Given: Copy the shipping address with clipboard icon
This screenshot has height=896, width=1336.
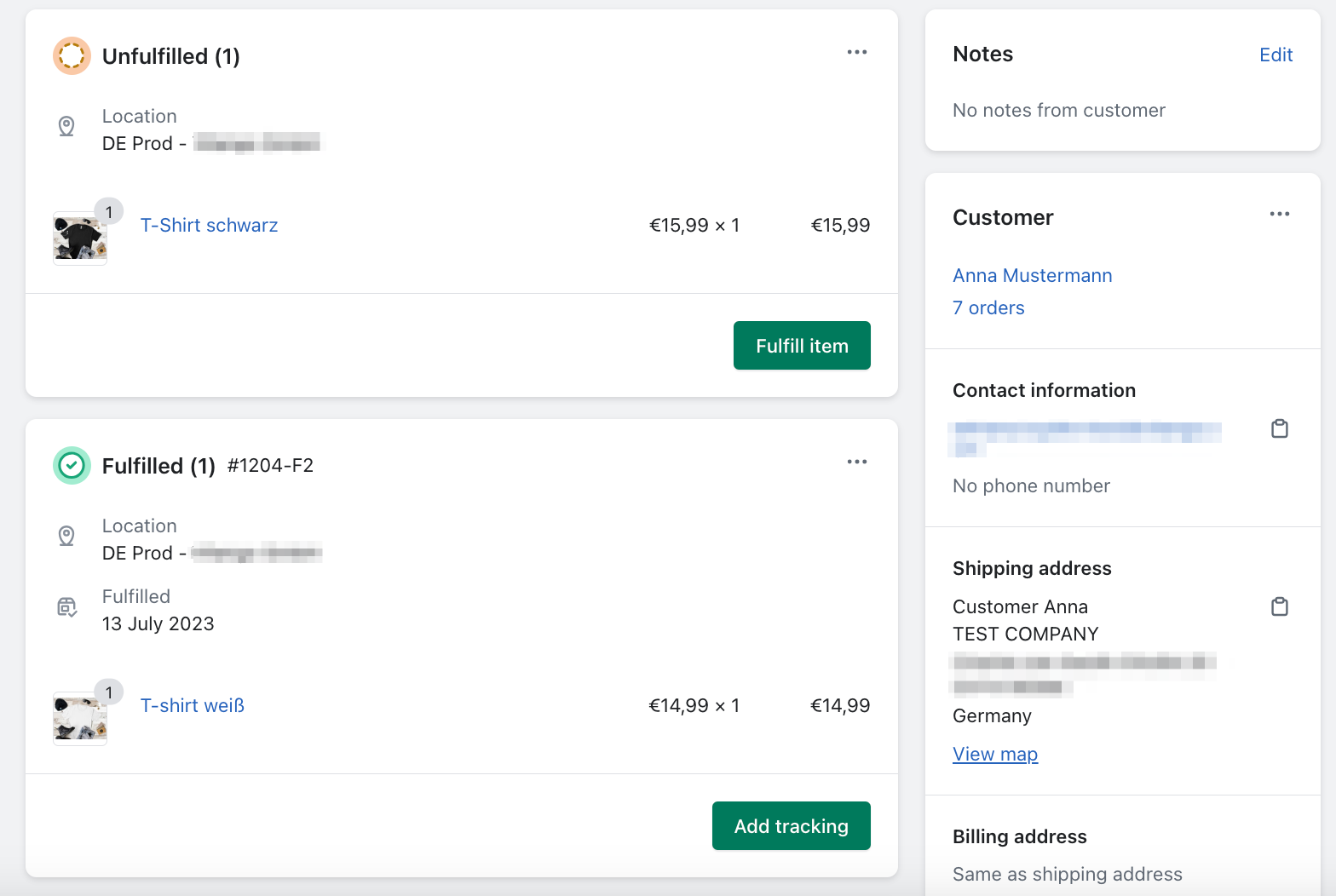Looking at the screenshot, I should (x=1279, y=607).
